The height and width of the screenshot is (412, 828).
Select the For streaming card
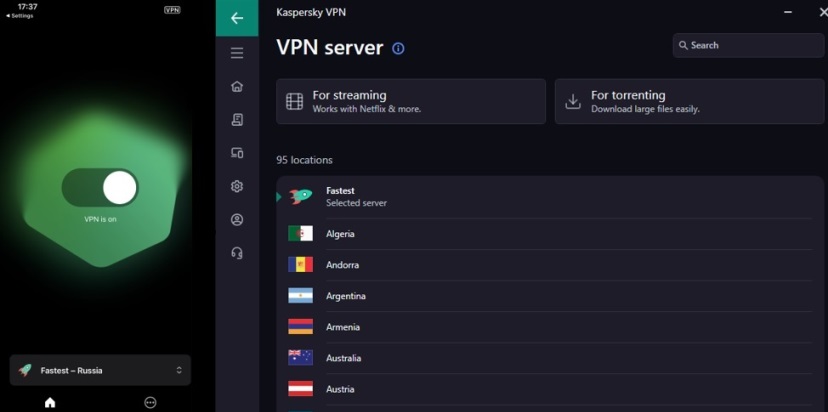pos(411,101)
